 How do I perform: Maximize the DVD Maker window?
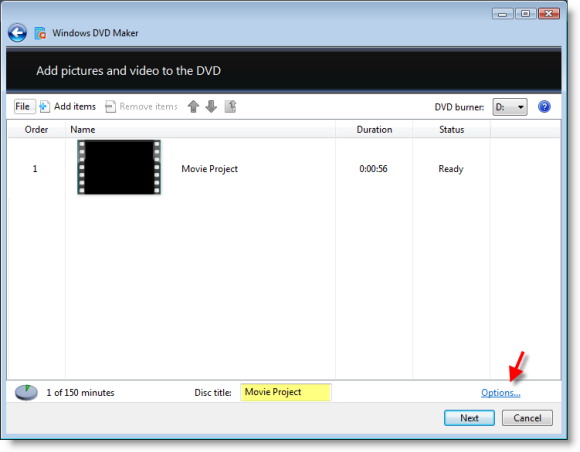click(525, 14)
